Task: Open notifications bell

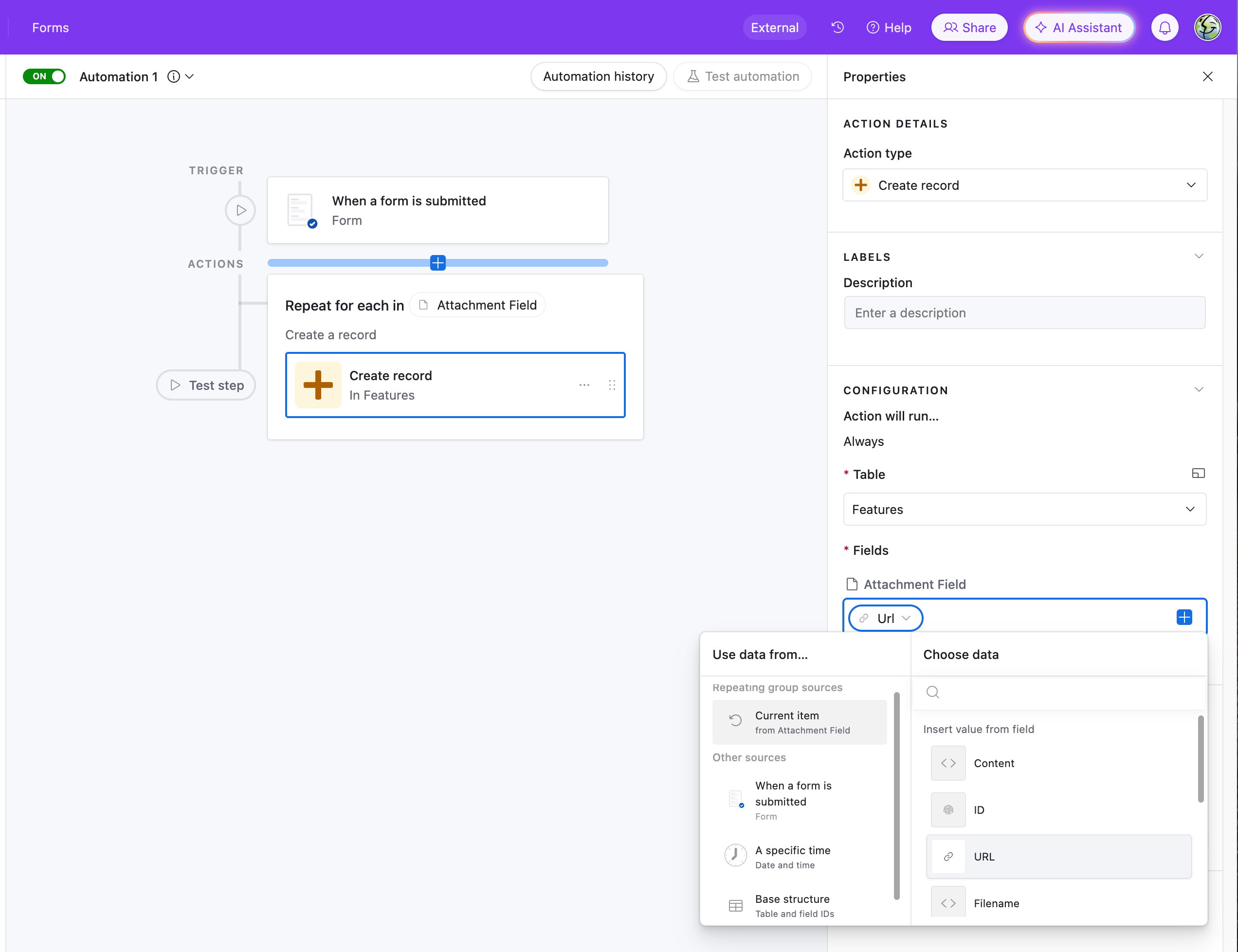Action: [1165, 27]
